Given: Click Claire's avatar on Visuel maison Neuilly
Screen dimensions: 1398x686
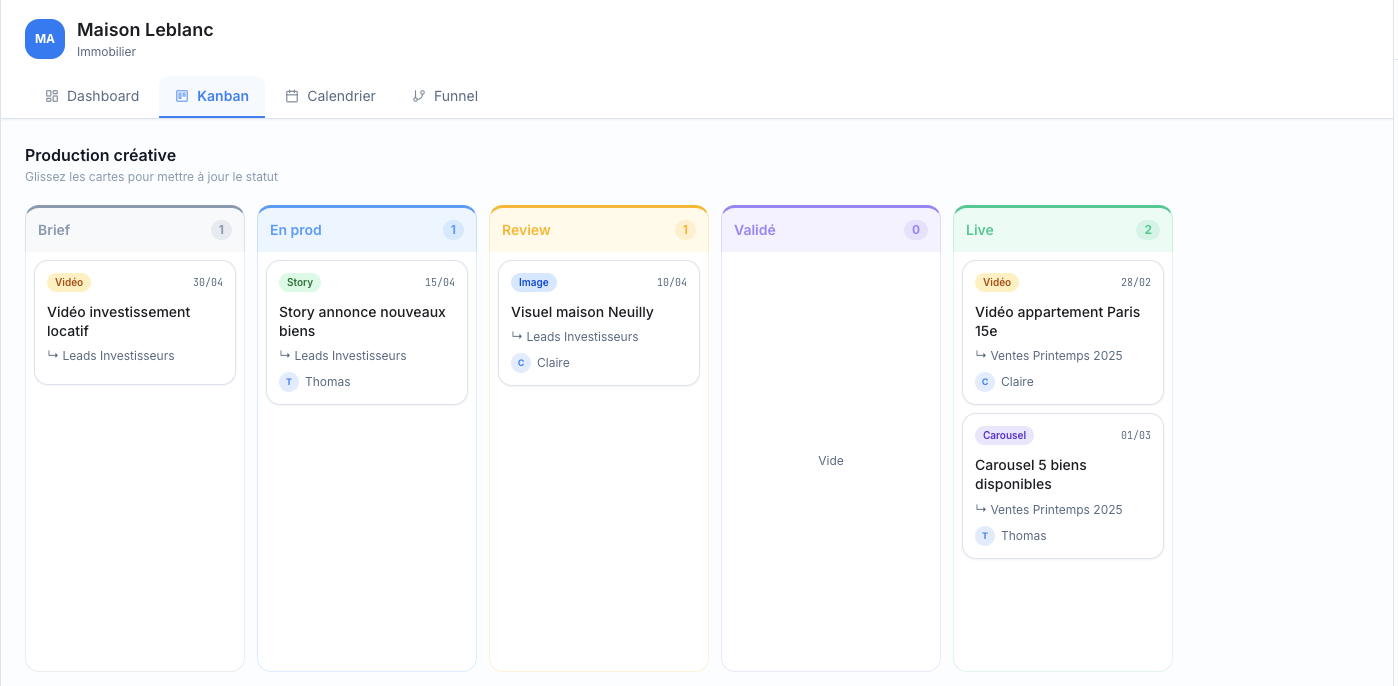Looking at the screenshot, I should click(521, 363).
